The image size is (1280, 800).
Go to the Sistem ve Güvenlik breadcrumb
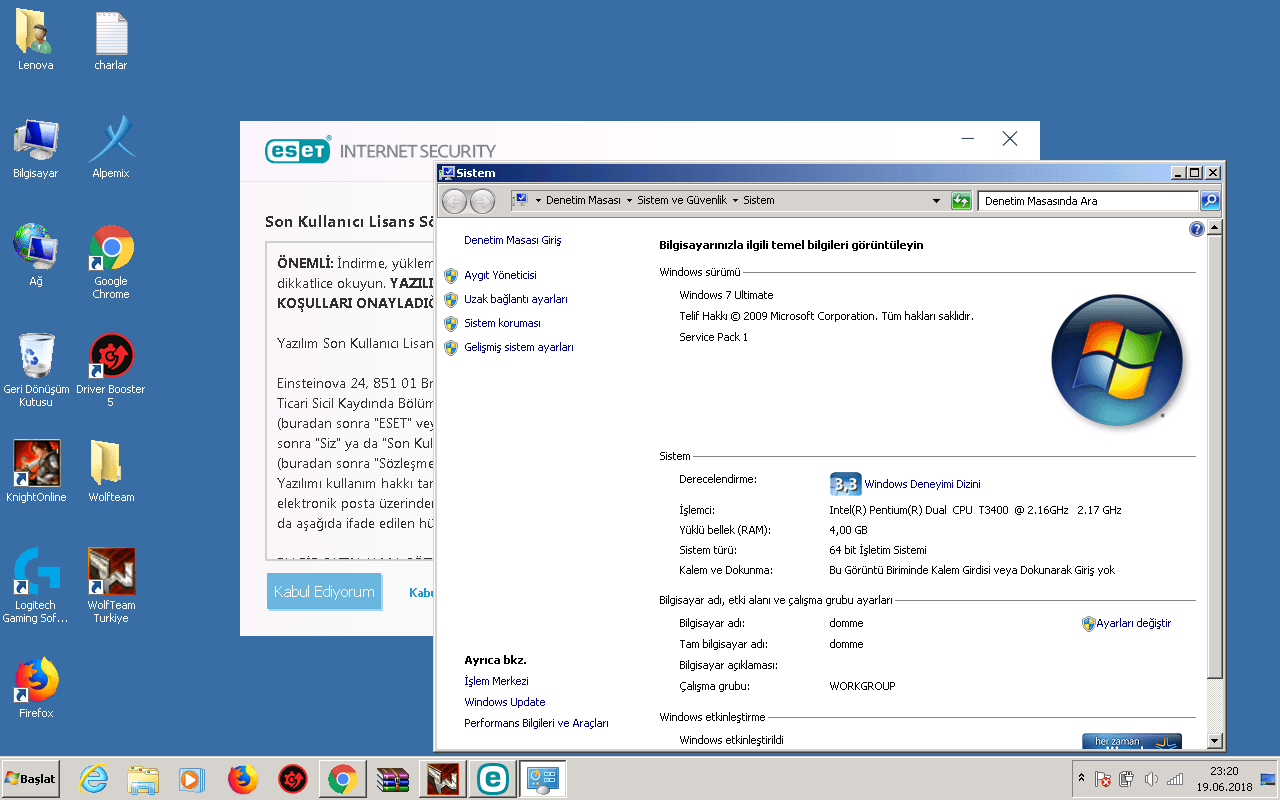click(x=682, y=201)
